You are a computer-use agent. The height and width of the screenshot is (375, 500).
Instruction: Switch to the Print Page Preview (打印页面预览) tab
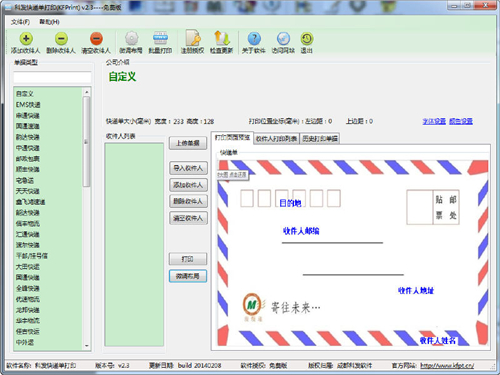[x=232, y=138]
